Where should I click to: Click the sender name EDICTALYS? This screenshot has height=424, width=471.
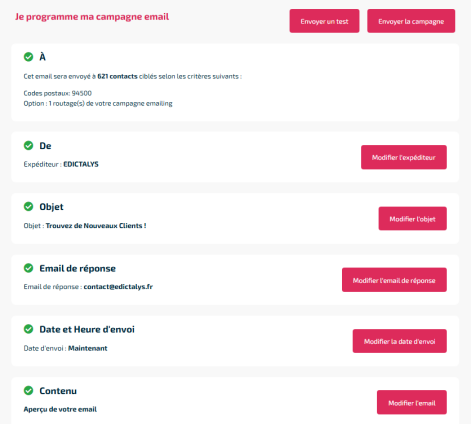pos(81,164)
